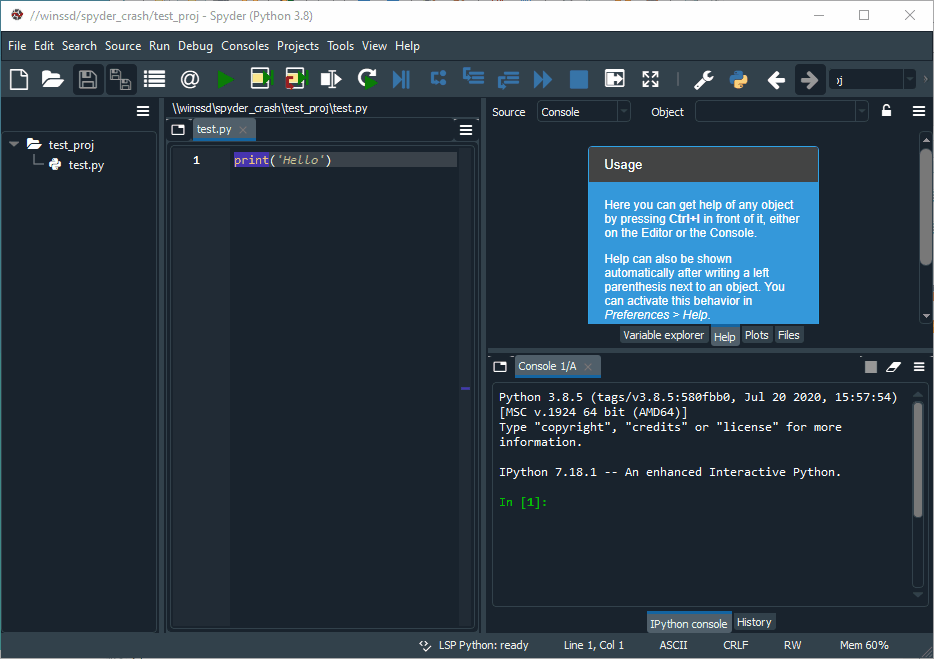
Task: Click the step into function debug icon
Action: 474,76
